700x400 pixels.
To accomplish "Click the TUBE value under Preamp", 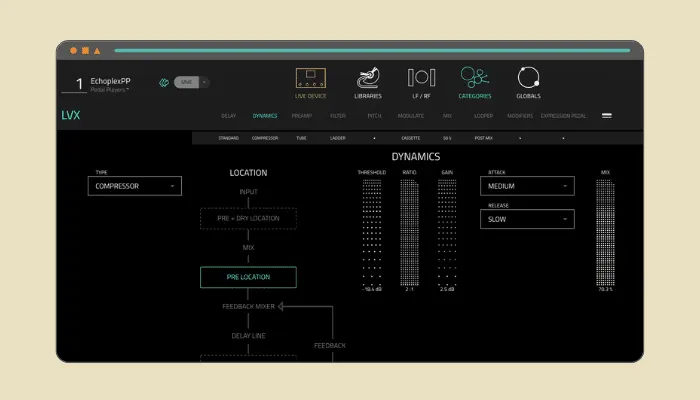I will (301, 138).
